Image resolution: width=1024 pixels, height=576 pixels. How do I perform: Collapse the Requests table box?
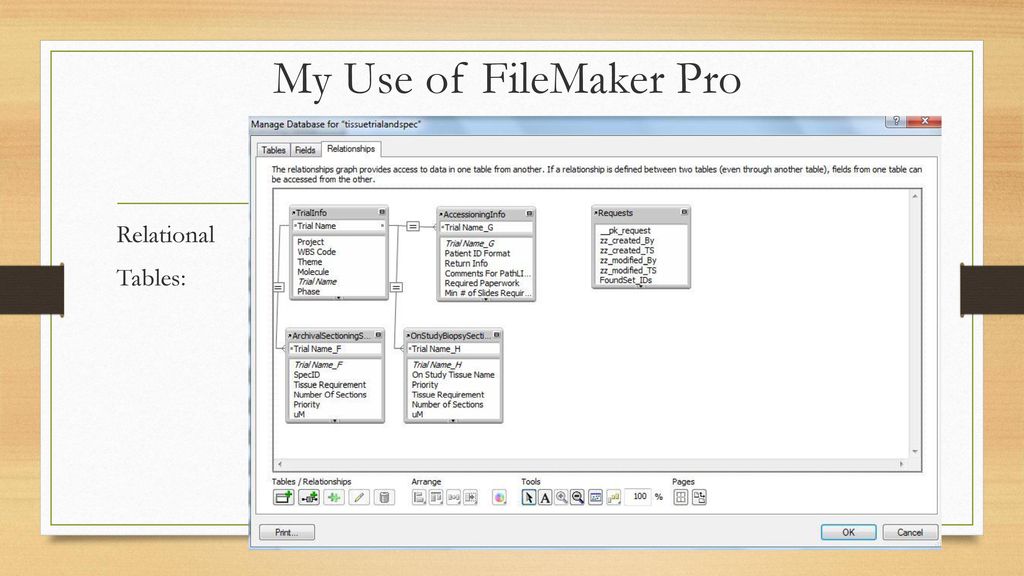(x=684, y=212)
